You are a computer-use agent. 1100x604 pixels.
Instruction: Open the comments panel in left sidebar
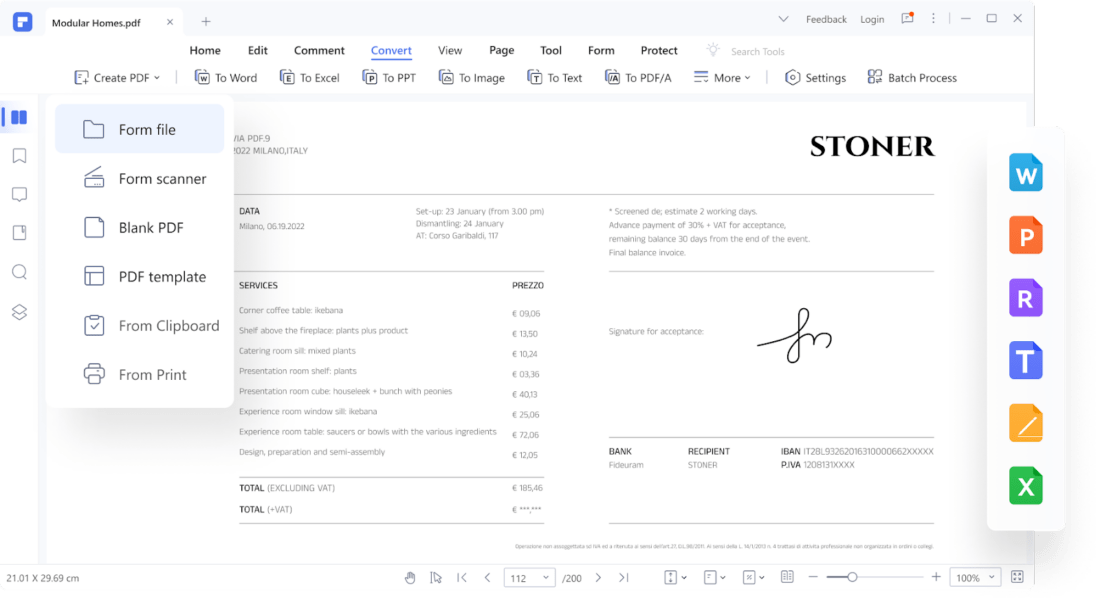click(19, 195)
